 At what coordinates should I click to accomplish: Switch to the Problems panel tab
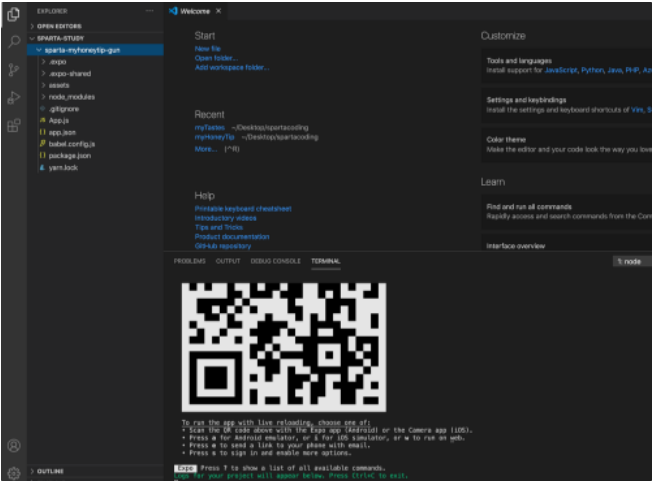click(x=190, y=261)
